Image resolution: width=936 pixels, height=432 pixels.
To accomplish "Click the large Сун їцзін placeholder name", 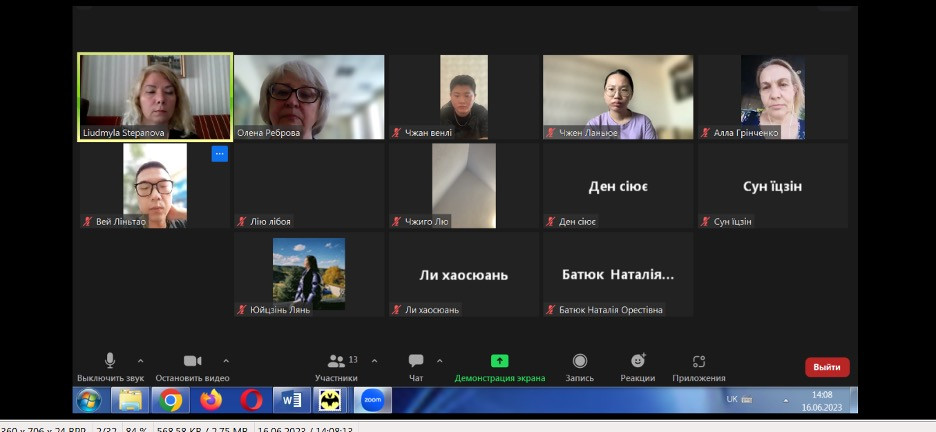I will click(772, 187).
